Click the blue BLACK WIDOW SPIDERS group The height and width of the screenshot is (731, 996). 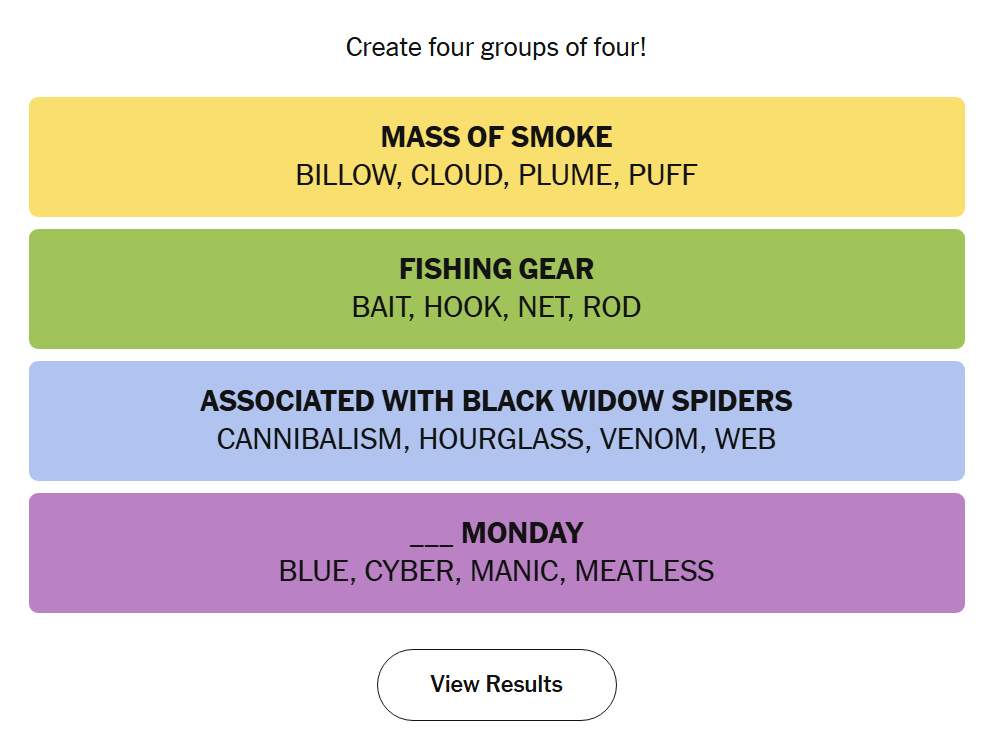496,420
